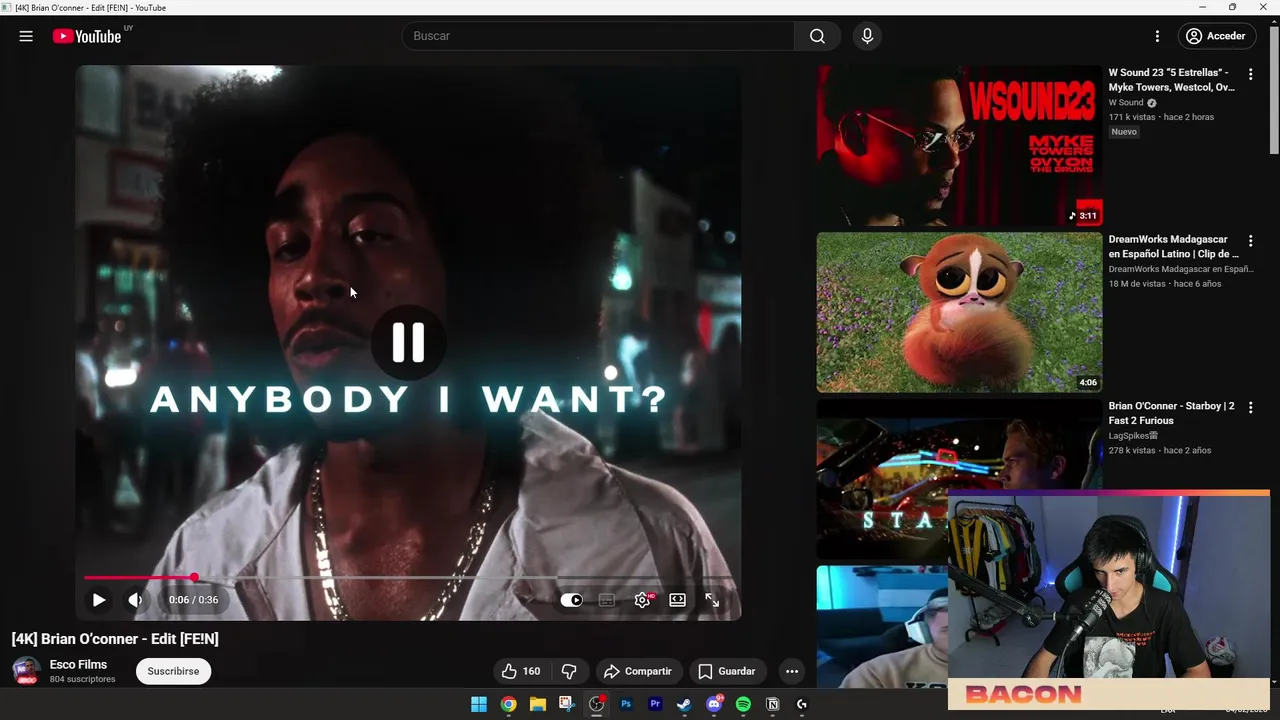Open Steam from the taskbar
This screenshot has width=1280, height=720.
684,704
